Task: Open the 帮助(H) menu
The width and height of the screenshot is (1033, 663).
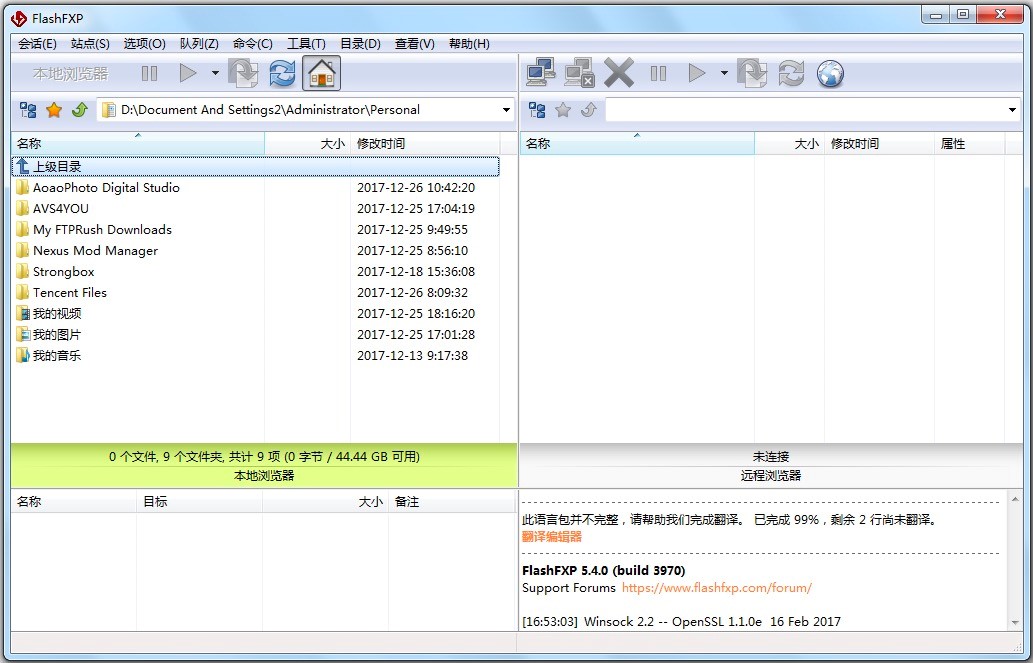Action: pos(469,44)
